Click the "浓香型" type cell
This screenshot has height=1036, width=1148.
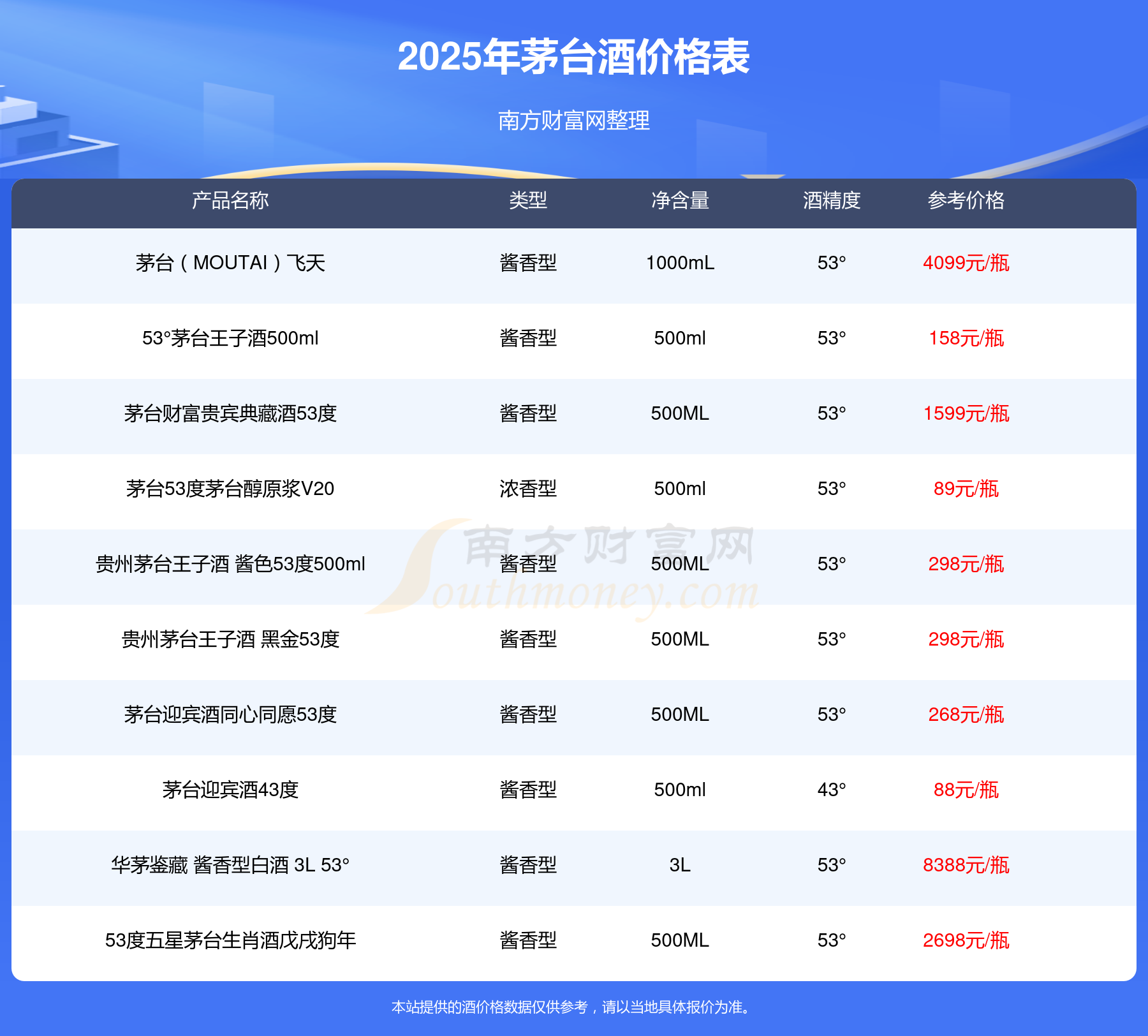click(528, 489)
